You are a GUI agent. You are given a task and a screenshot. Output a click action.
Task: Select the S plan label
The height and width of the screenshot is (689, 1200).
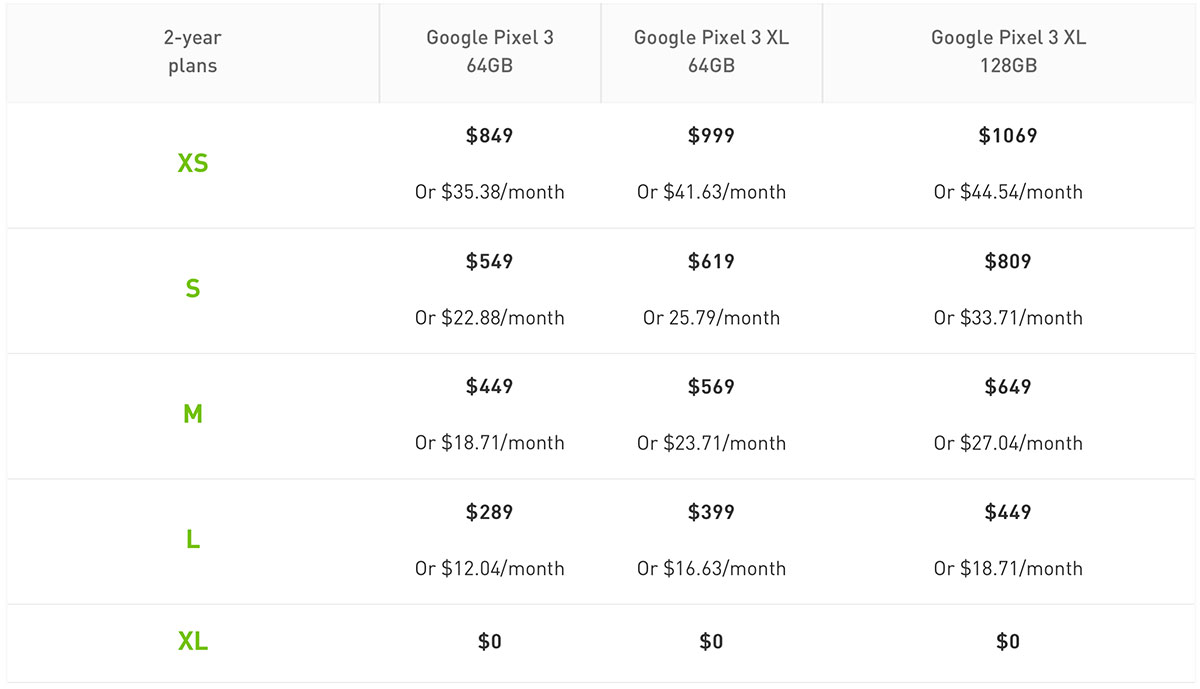[193, 289]
